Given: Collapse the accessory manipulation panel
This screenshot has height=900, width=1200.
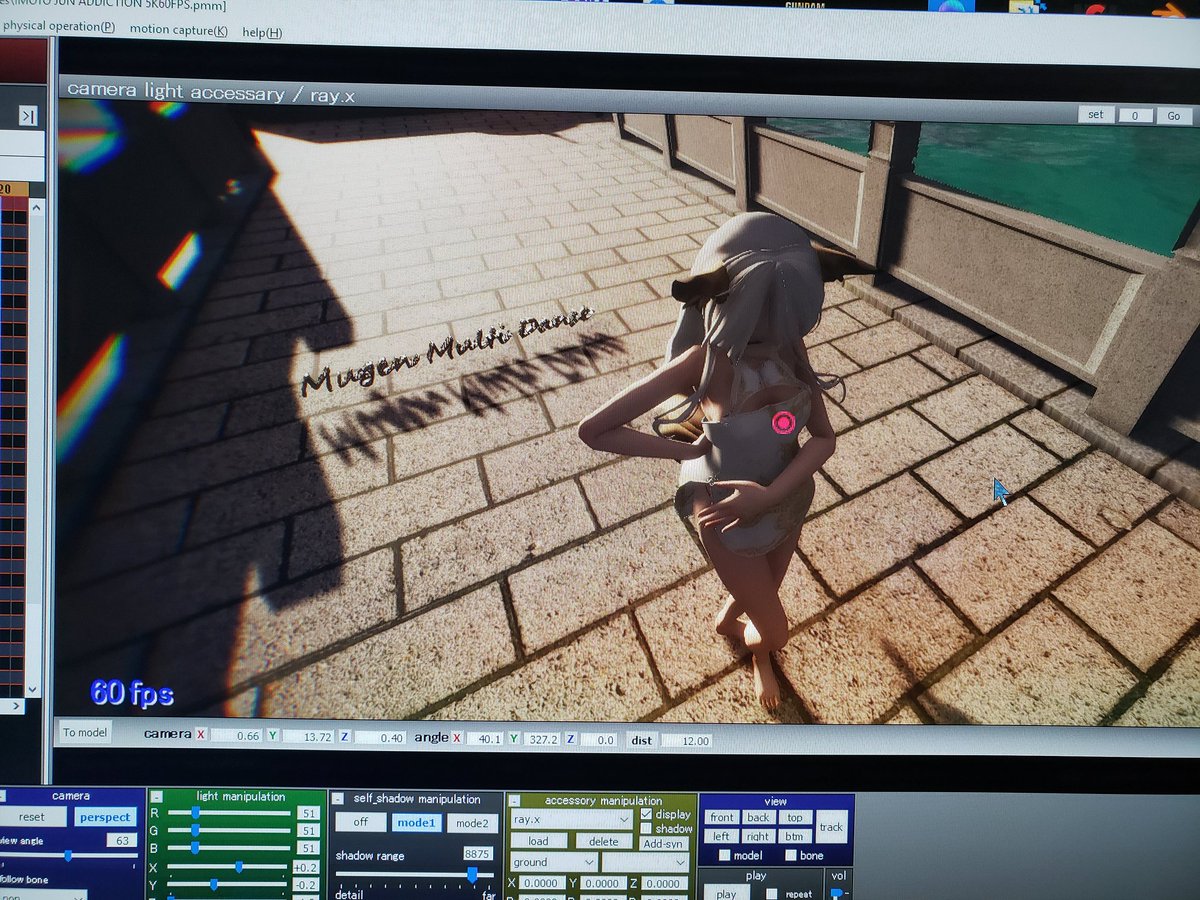Looking at the screenshot, I should pos(514,801).
